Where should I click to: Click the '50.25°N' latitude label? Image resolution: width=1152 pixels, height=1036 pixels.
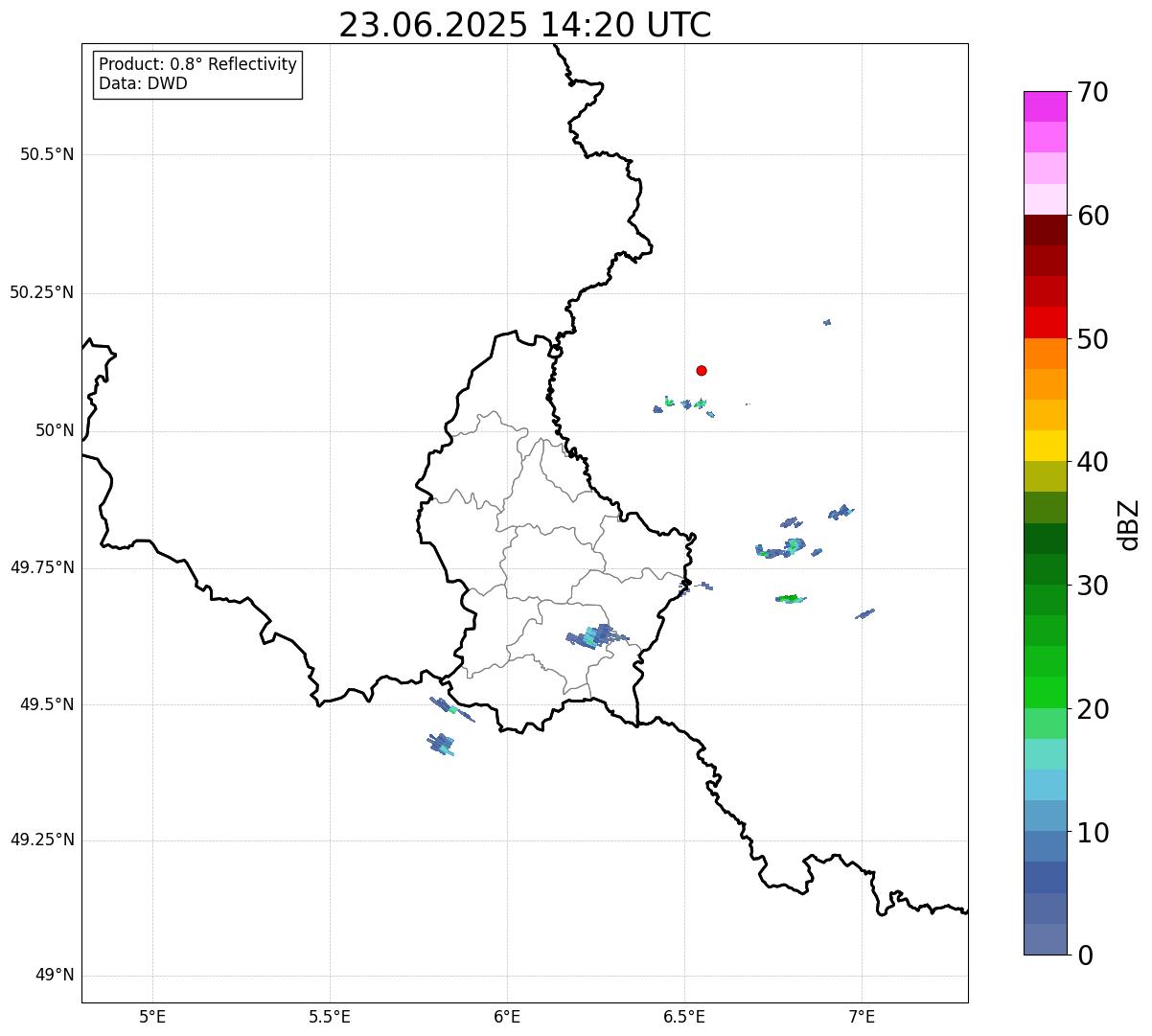[x=42, y=292]
